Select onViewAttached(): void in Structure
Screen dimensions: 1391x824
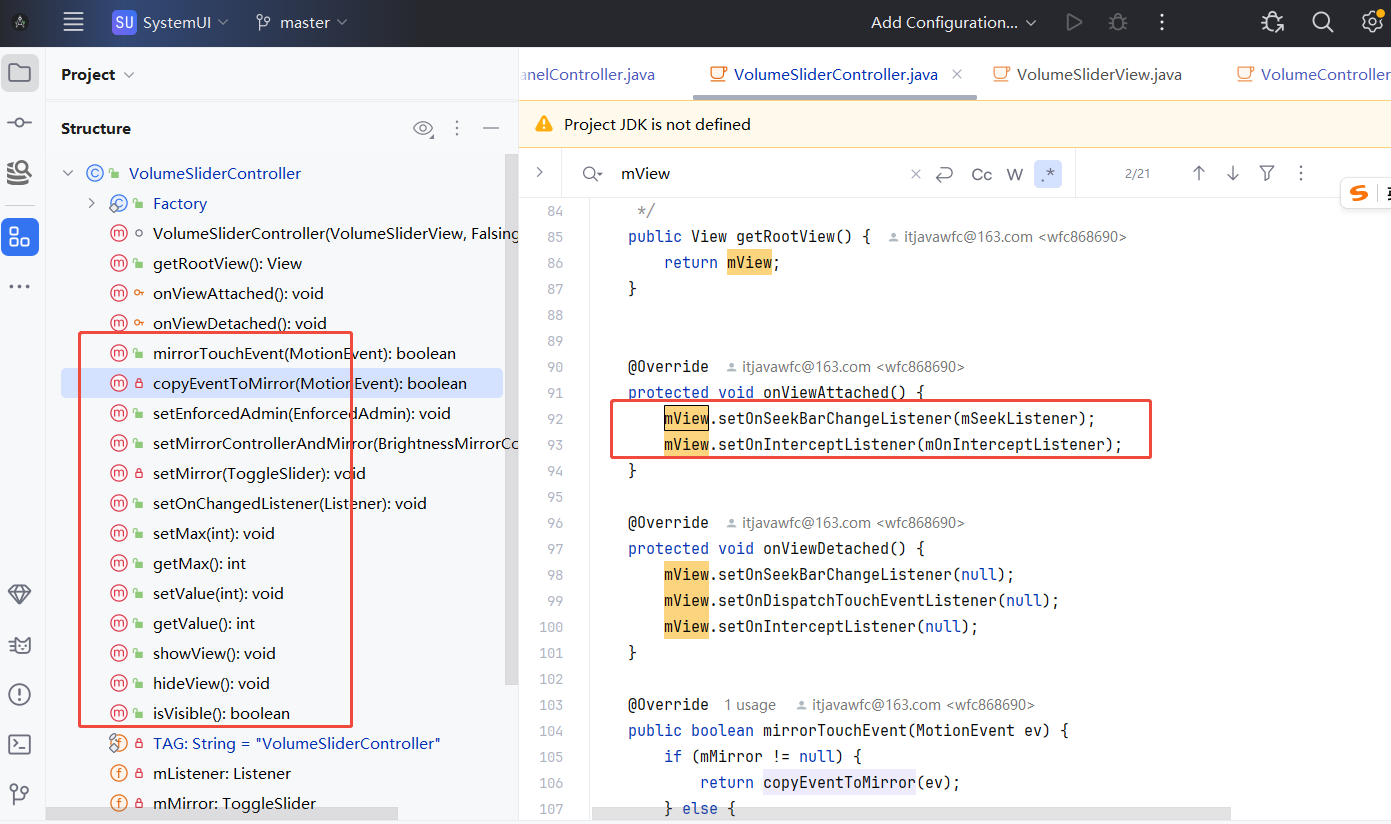click(x=238, y=294)
